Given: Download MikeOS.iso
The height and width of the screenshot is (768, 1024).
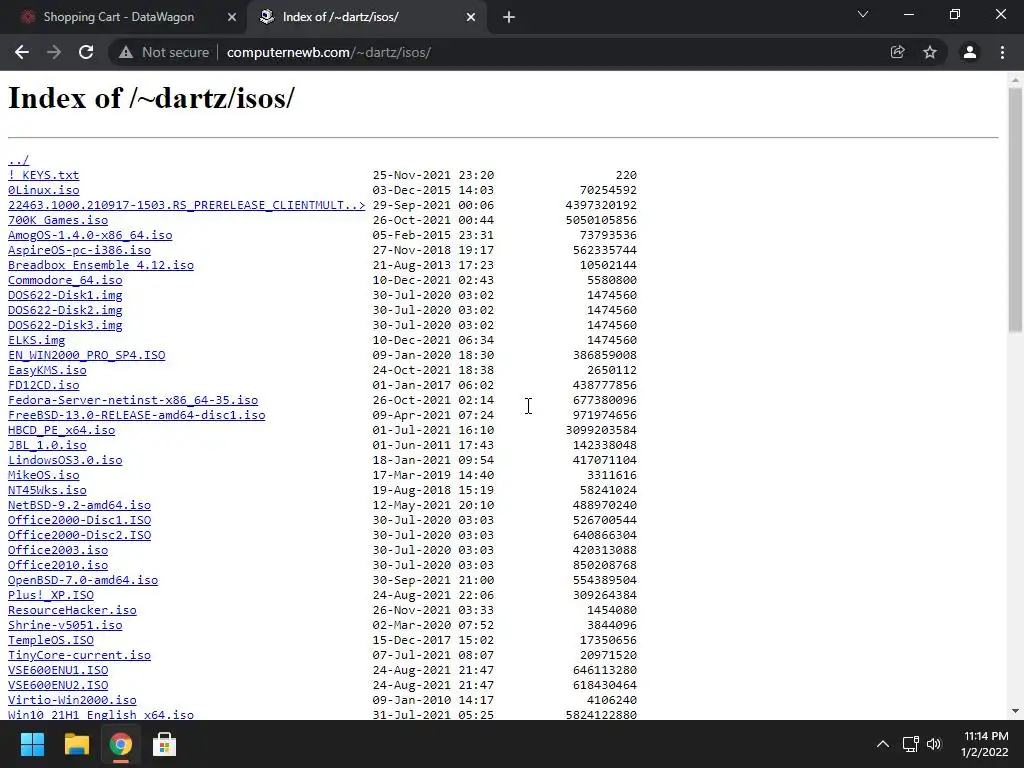Looking at the screenshot, I should point(44,475).
